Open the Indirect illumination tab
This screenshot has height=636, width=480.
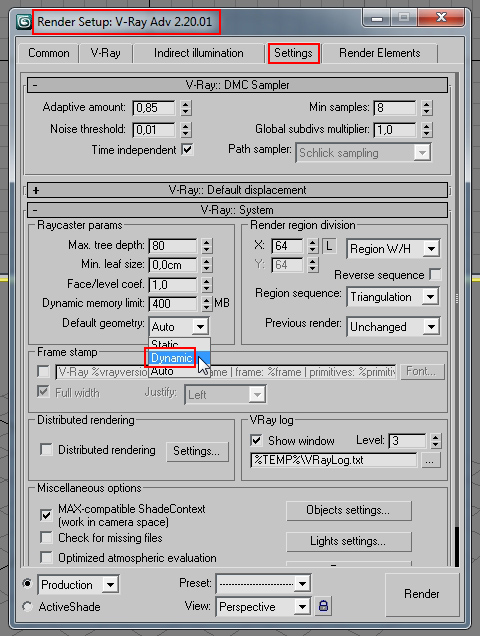click(198, 53)
